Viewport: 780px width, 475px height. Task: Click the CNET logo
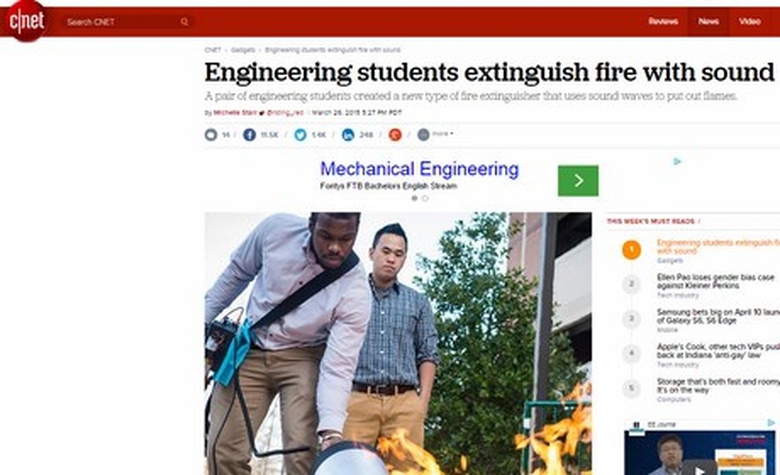click(27, 21)
